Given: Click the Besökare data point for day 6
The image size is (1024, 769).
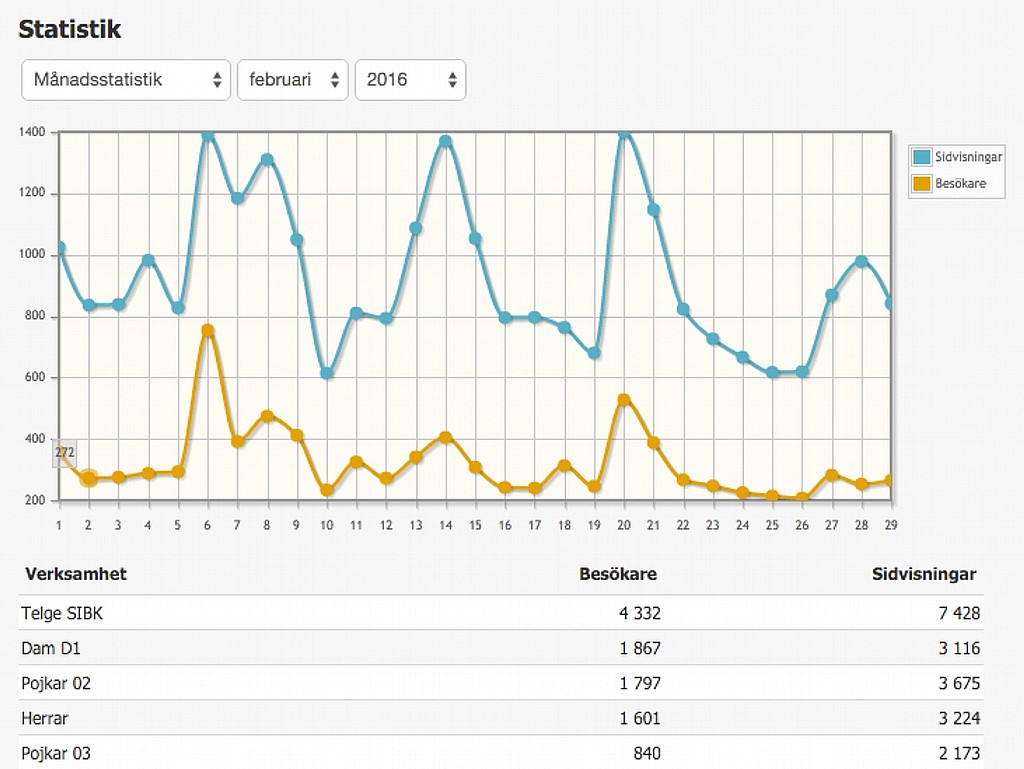Looking at the screenshot, I should click(208, 330).
